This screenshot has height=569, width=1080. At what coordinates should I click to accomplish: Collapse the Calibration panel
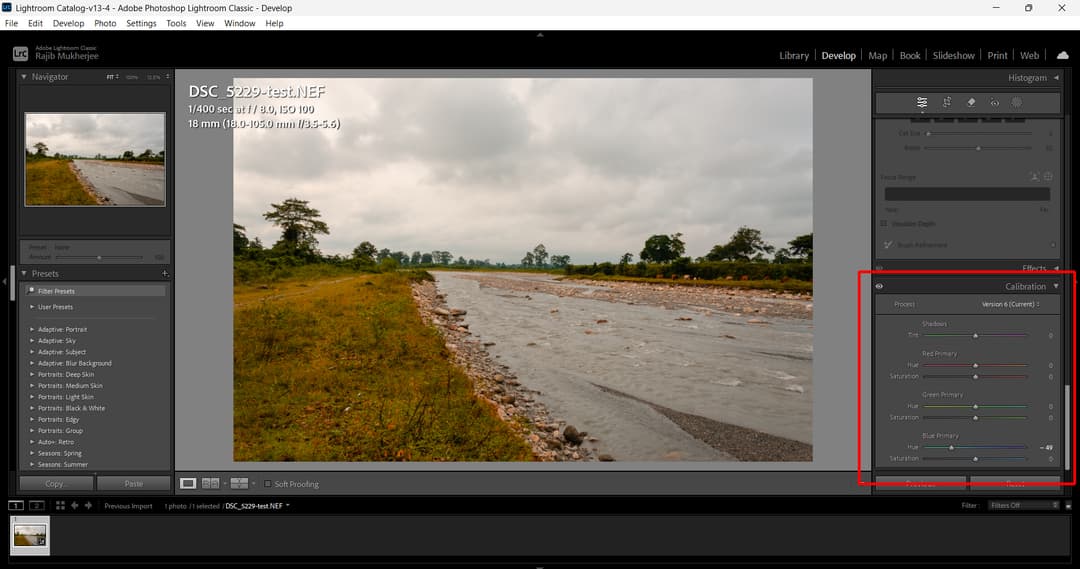1056,287
